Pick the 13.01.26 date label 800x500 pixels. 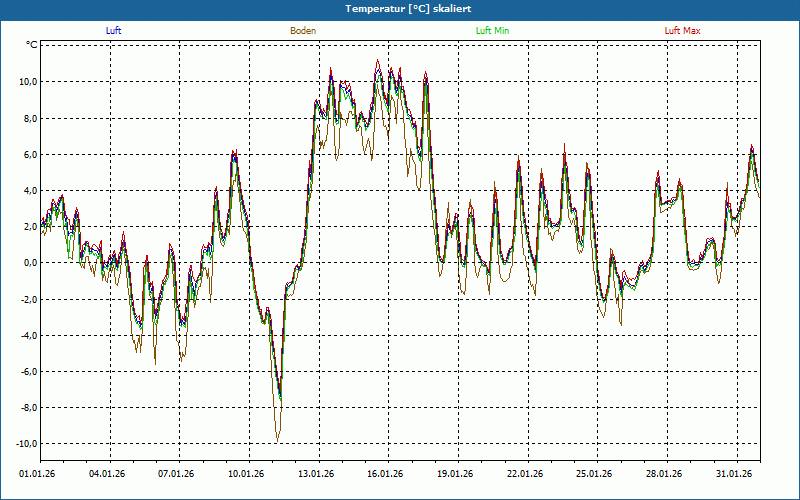pyautogui.click(x=316, y=475)
